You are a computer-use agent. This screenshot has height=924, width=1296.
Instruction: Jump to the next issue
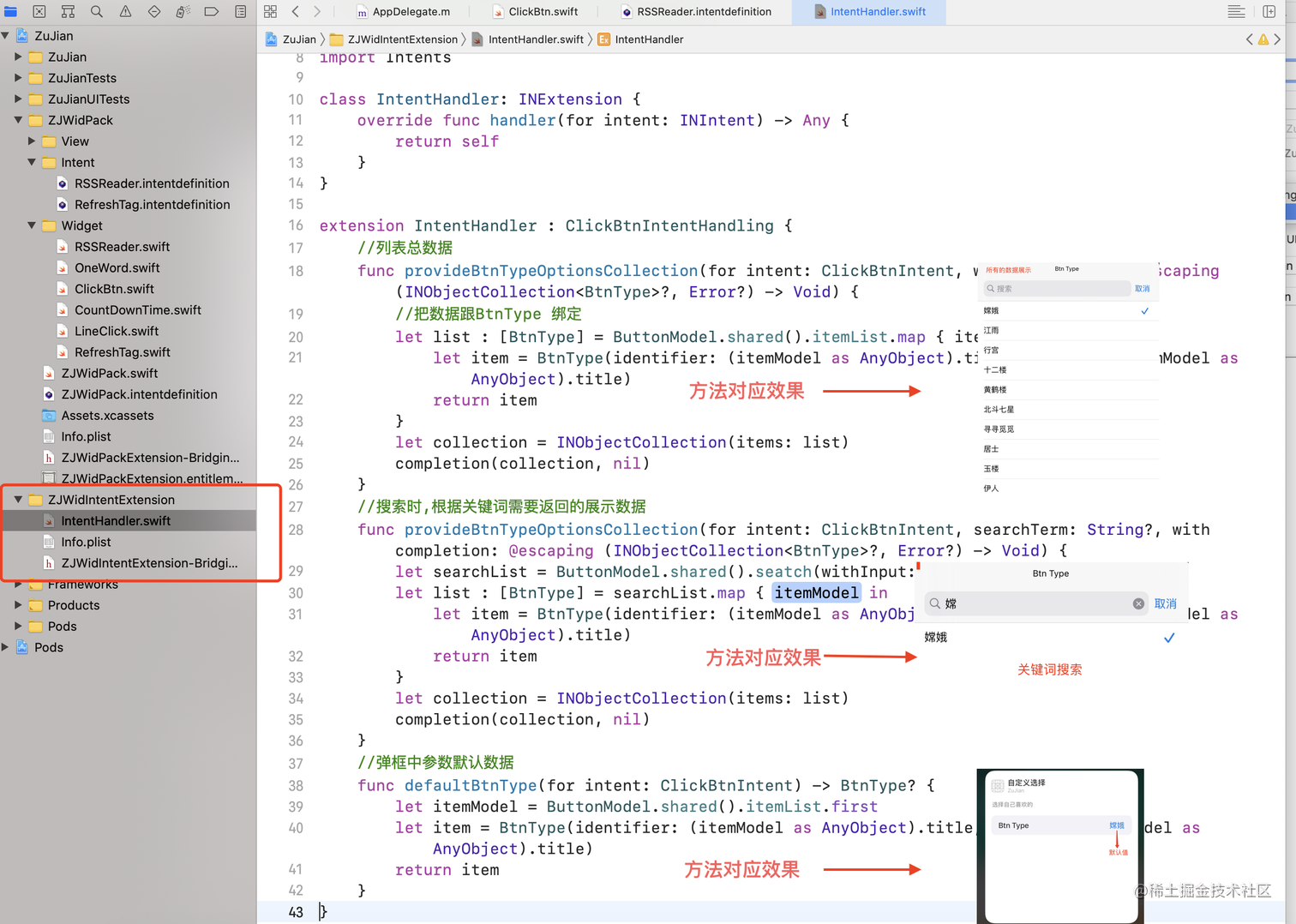click(1277, 39)
